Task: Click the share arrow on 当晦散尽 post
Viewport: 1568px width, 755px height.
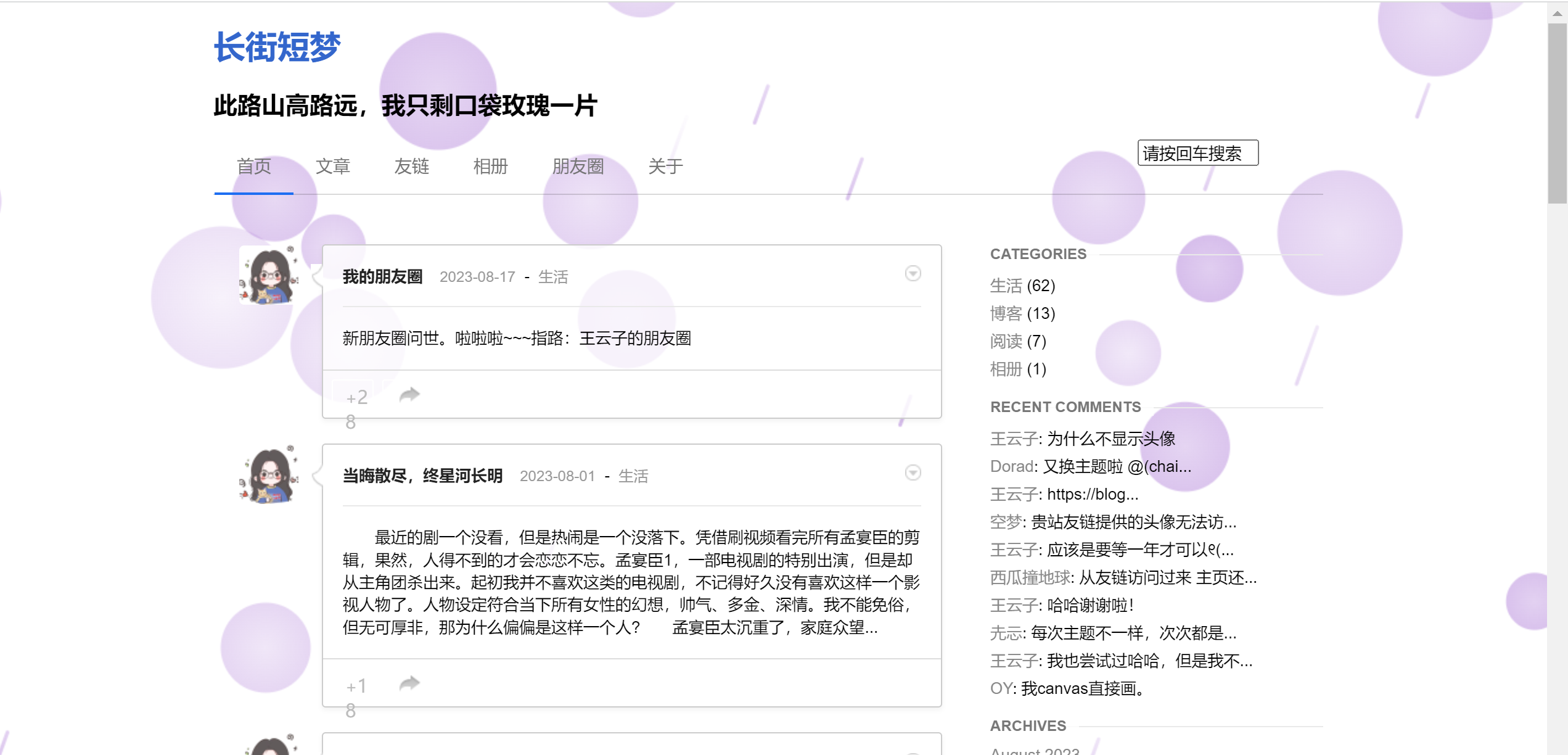Action: [409, 683]
